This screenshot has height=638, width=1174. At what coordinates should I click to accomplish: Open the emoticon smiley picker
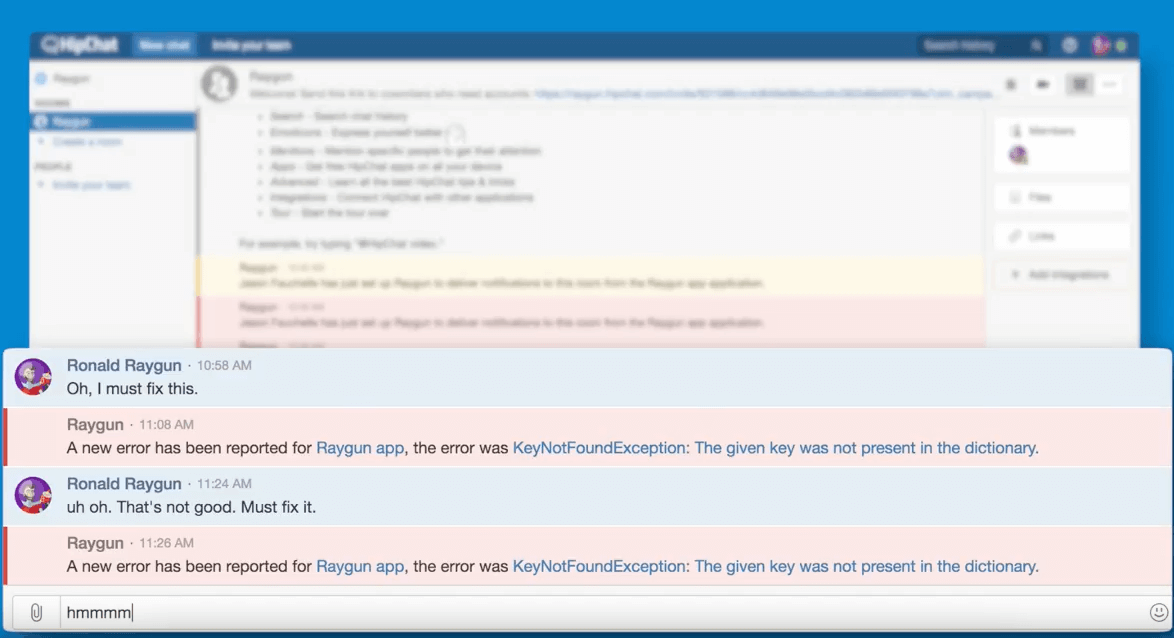pos(1158,613)
